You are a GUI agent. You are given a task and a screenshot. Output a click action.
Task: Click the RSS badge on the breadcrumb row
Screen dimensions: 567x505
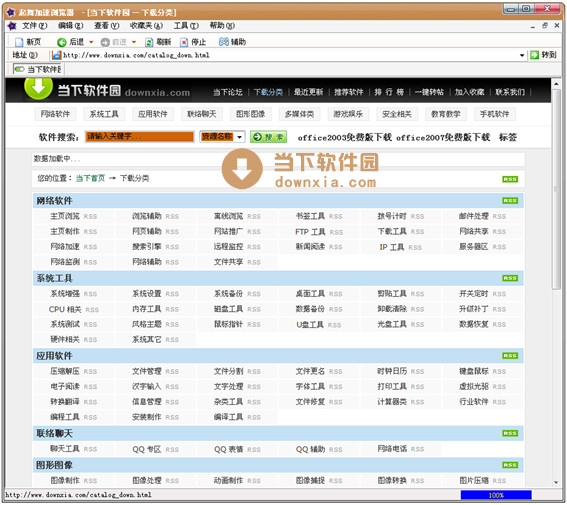(510, 179)
